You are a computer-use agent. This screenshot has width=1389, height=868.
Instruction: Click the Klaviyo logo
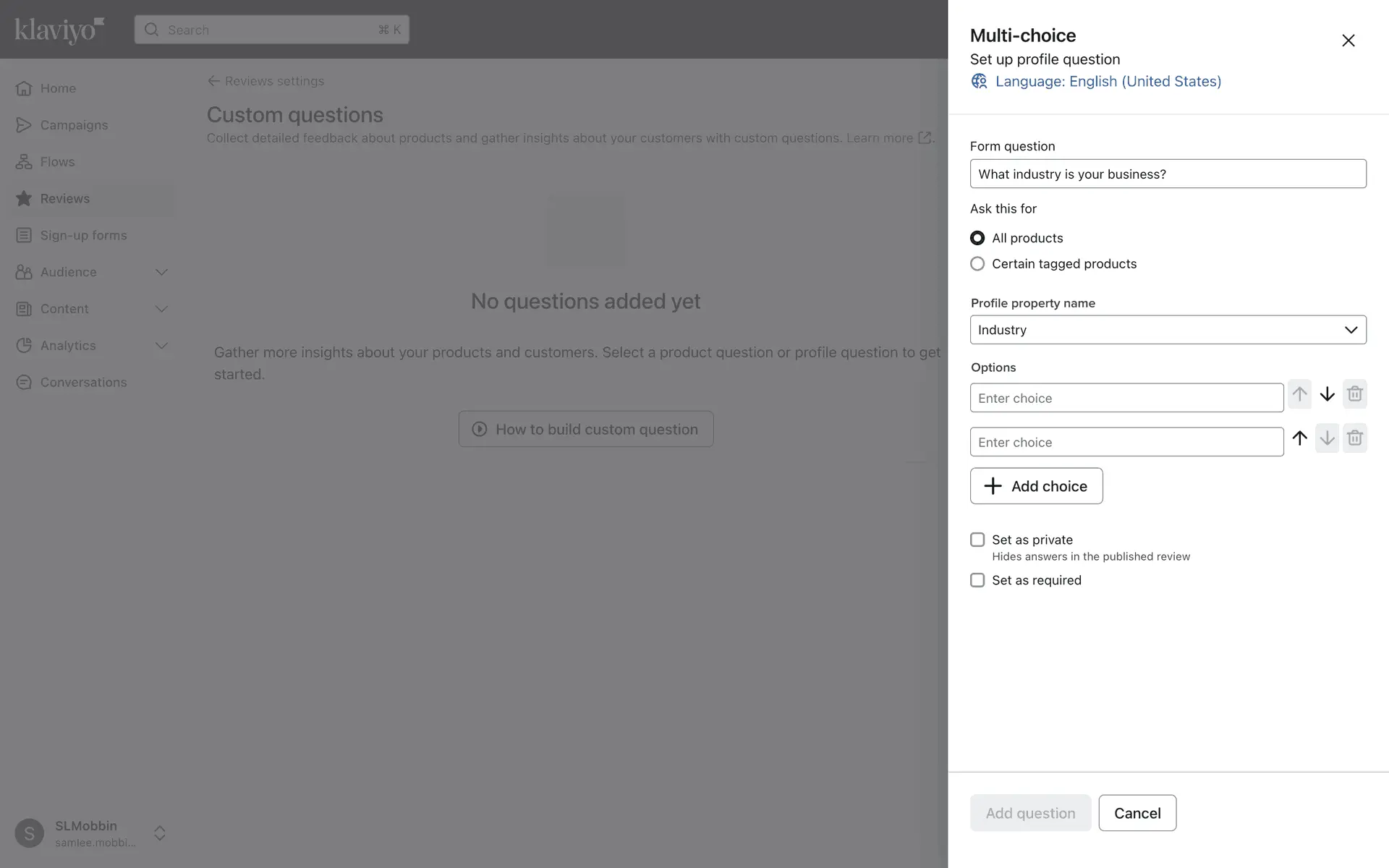point(59,30)
